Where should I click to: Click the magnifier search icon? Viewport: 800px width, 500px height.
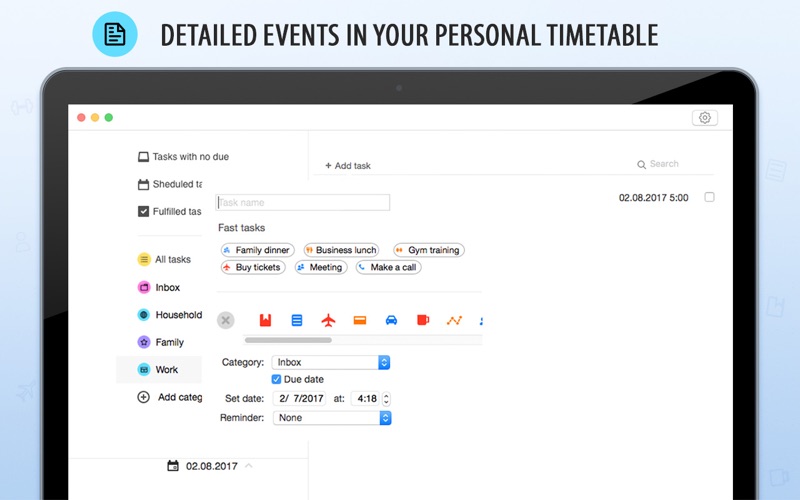tap(641, 164)
